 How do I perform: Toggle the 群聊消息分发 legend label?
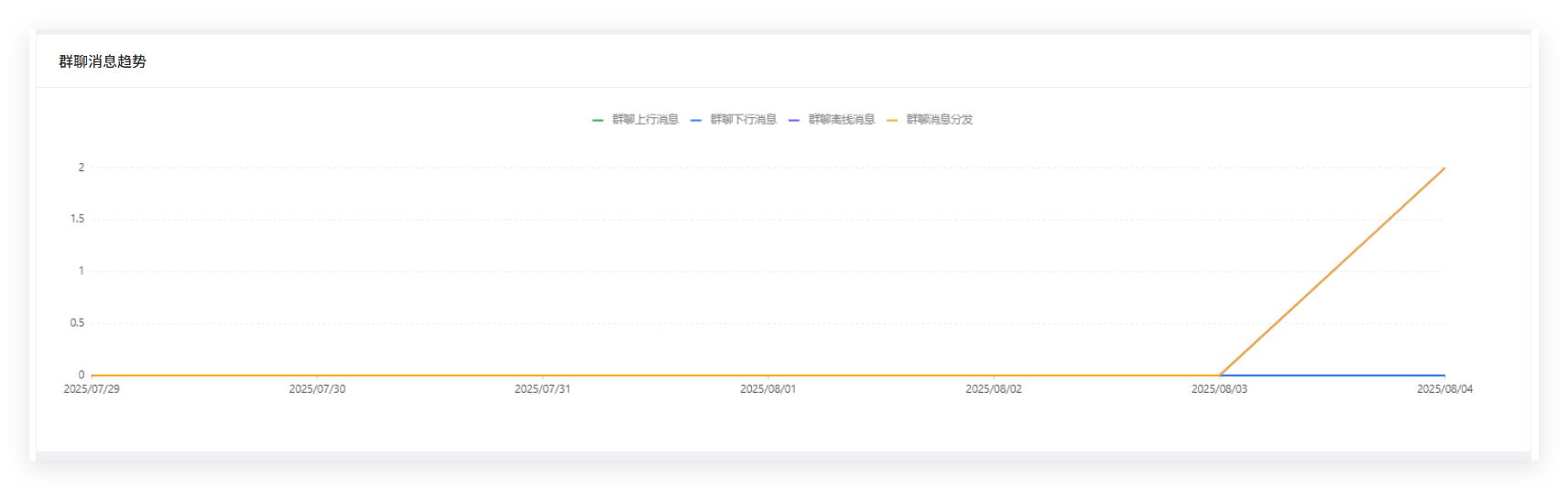tap(939, 120)
